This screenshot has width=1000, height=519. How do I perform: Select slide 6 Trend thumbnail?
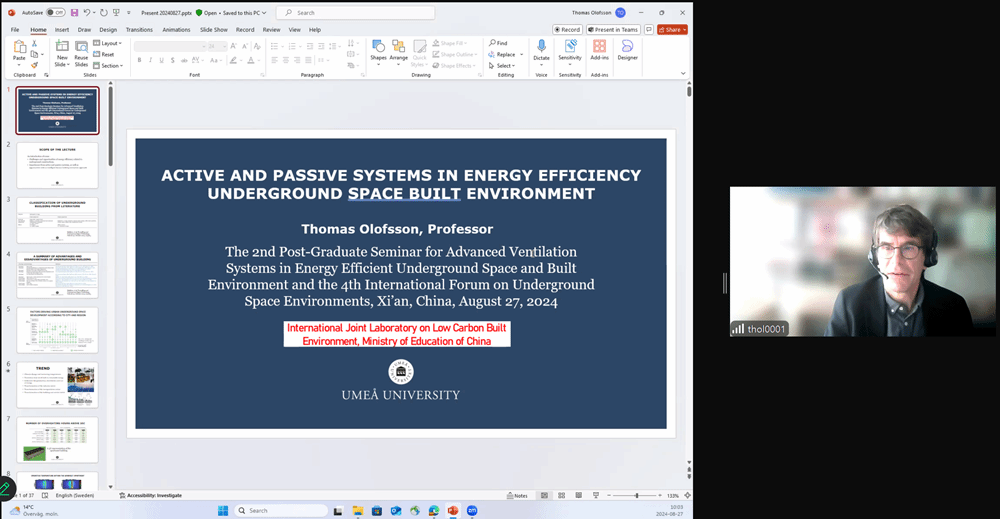(x=57, y=385)
